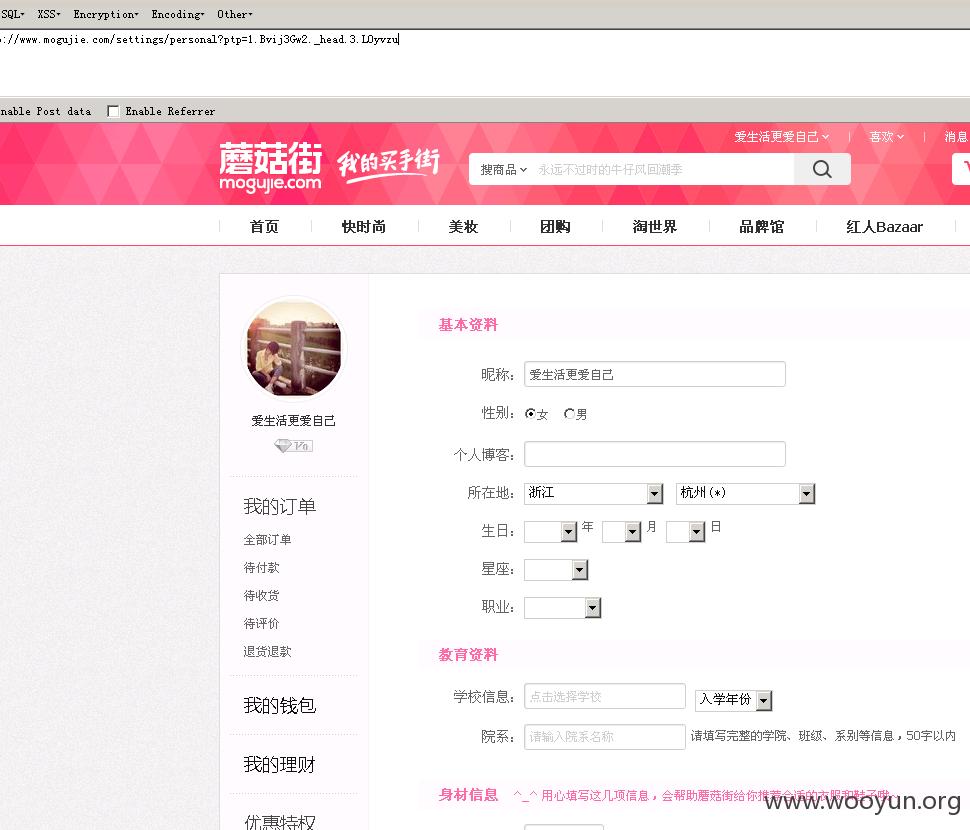Viewport: 970px width, 830px height.
Task: Open the 入学年份 enrollment year dropdown
Action: coord(733,700)
